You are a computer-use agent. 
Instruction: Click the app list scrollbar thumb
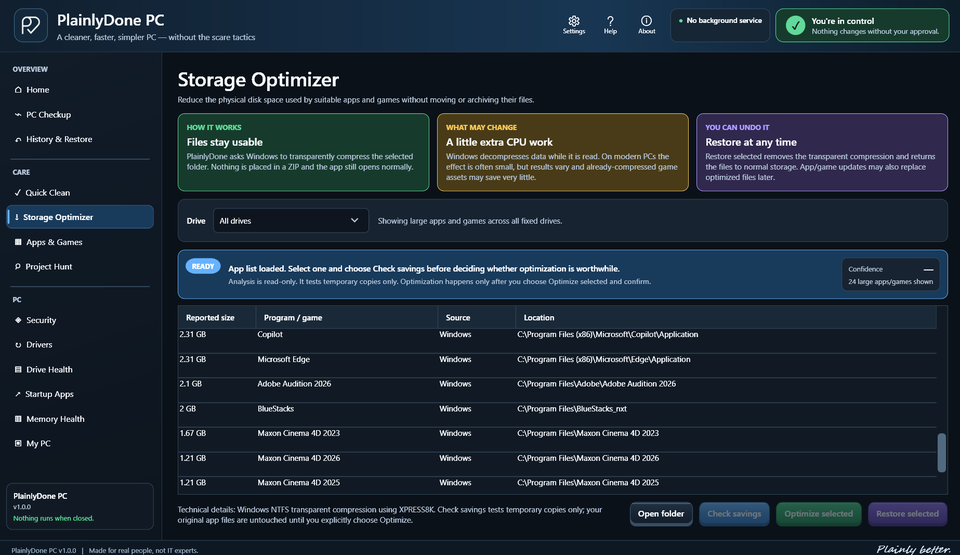[942, 453]
